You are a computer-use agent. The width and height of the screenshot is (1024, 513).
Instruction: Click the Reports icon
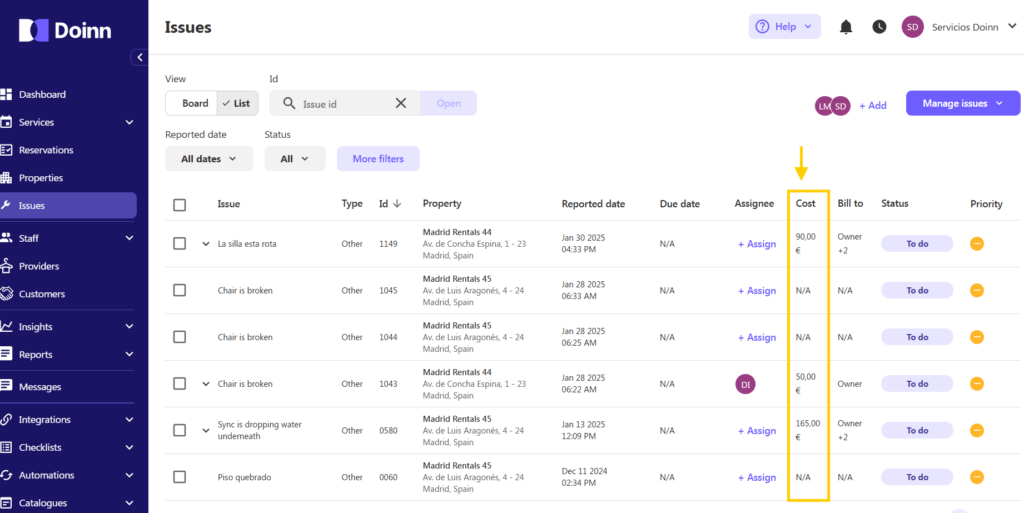(x=6, y=354)
